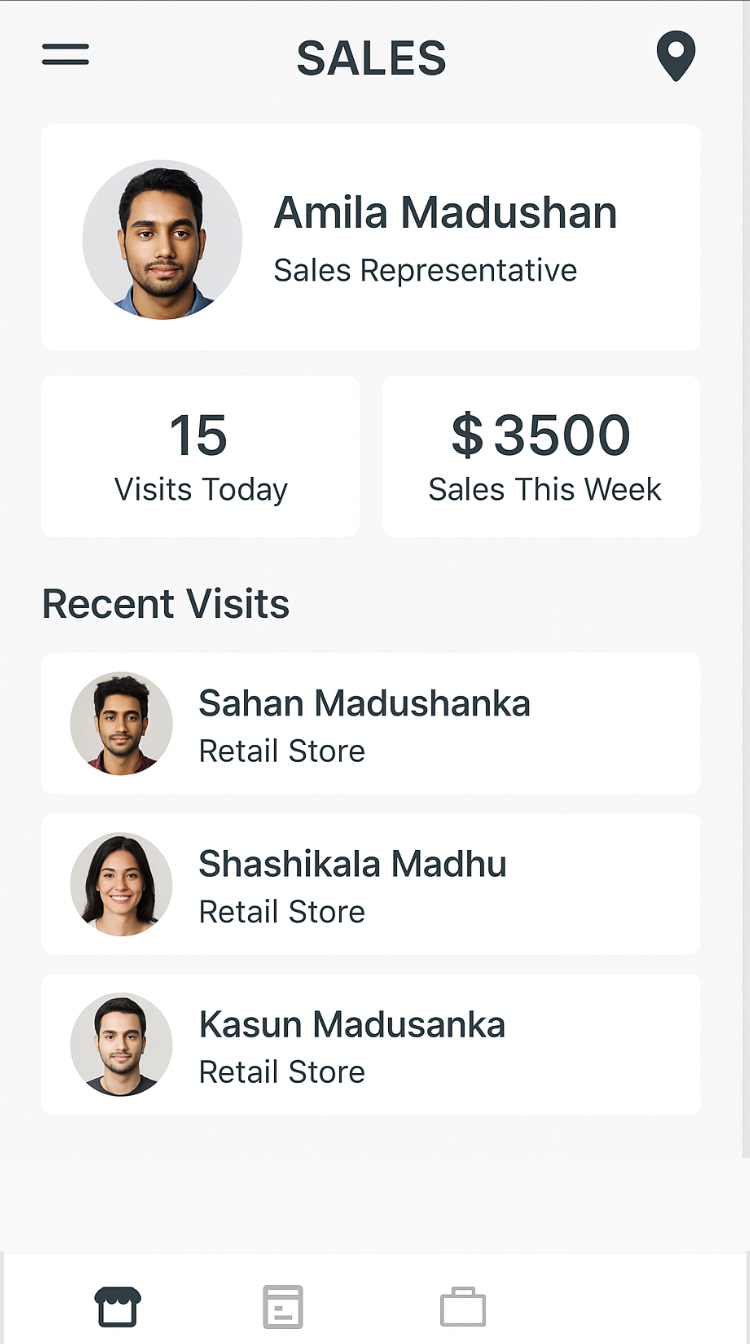Open the hamburger menu
The image size is (750, 1344).
click(x=66, y=55)
